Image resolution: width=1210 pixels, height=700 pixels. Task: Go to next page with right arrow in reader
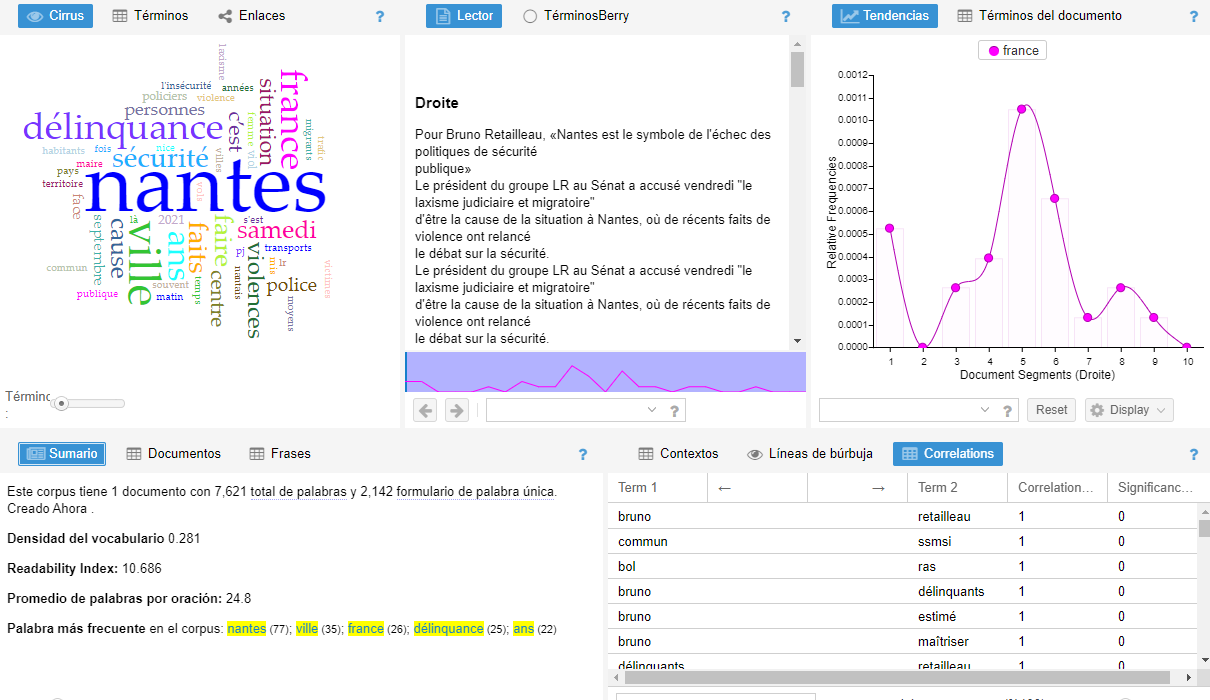(x=456, y=410)
